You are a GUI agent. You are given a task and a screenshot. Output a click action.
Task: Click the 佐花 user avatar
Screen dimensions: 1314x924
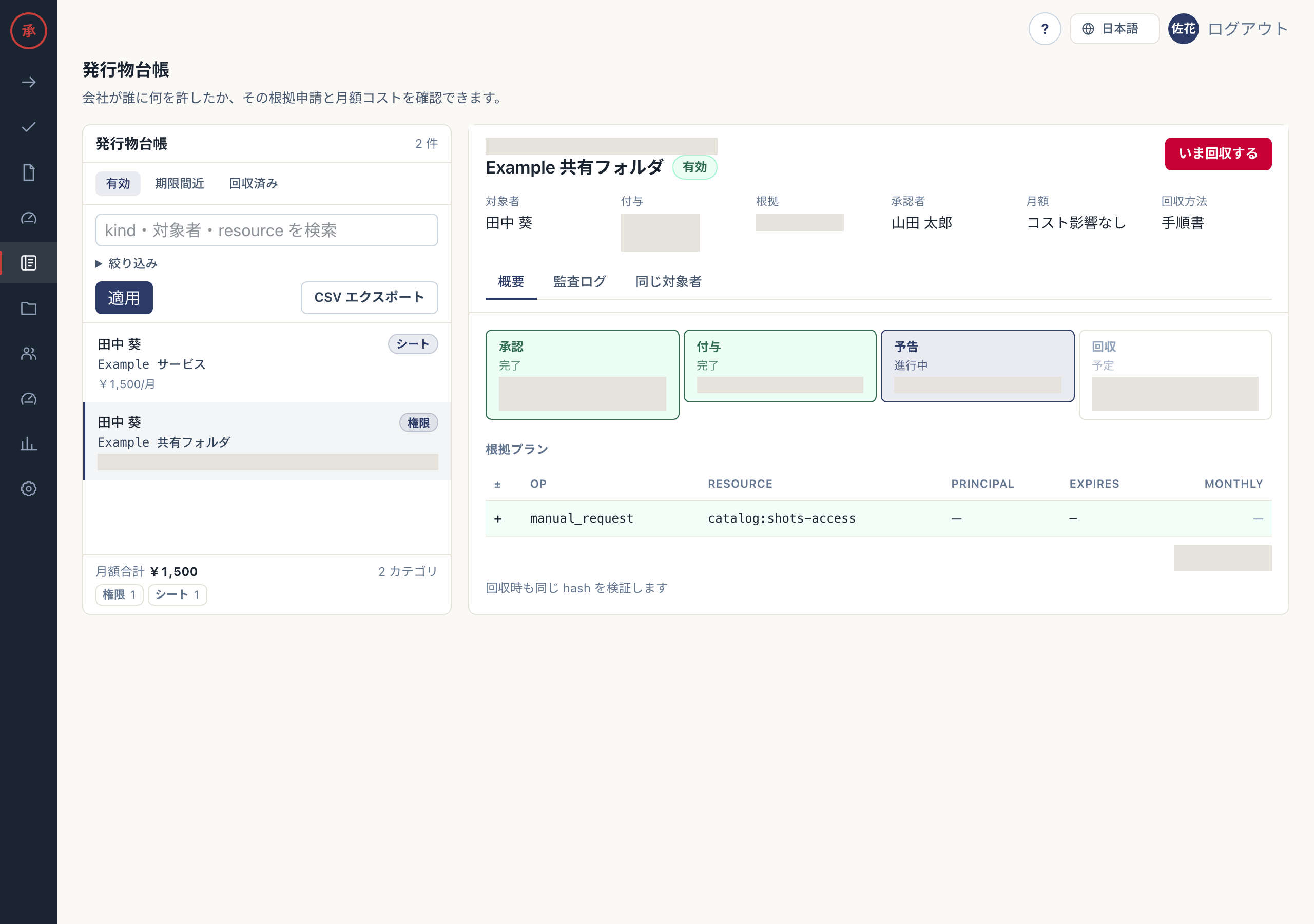pos(1183,29)
